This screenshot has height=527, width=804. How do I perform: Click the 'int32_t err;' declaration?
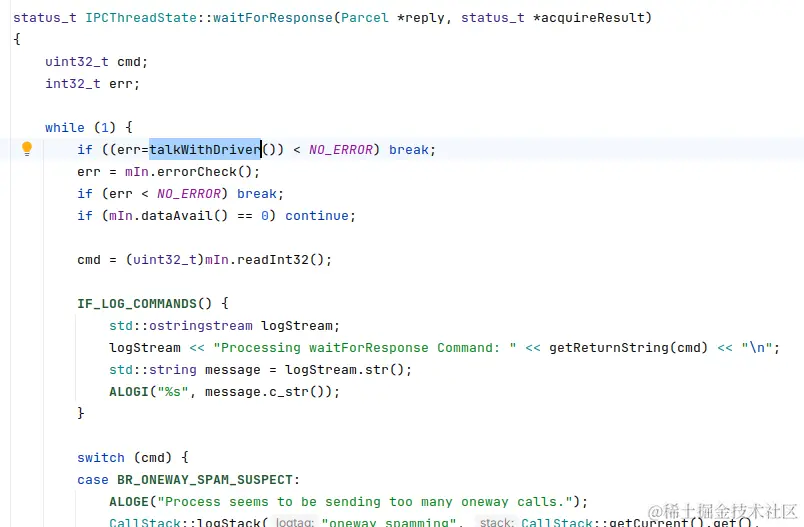pos(92,84)
